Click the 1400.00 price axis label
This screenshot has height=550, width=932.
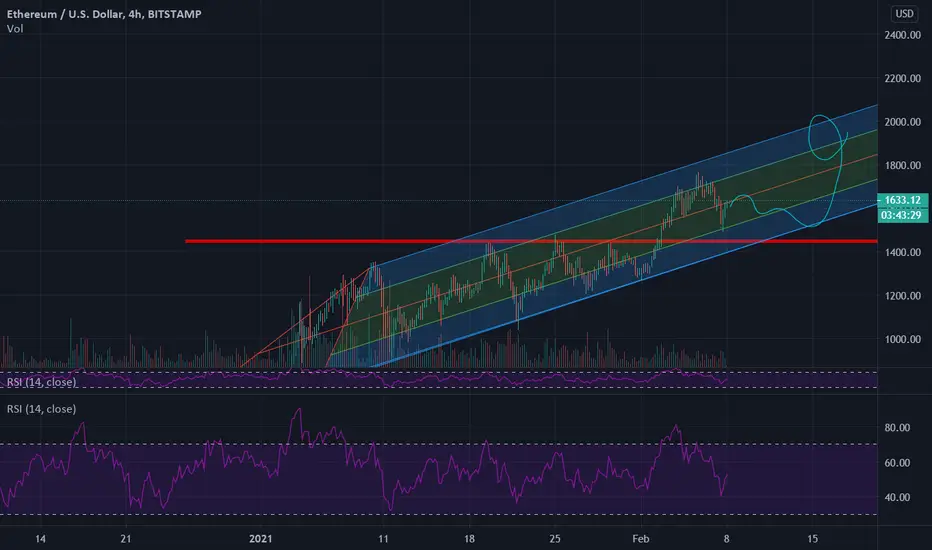[x=902, y=252]
